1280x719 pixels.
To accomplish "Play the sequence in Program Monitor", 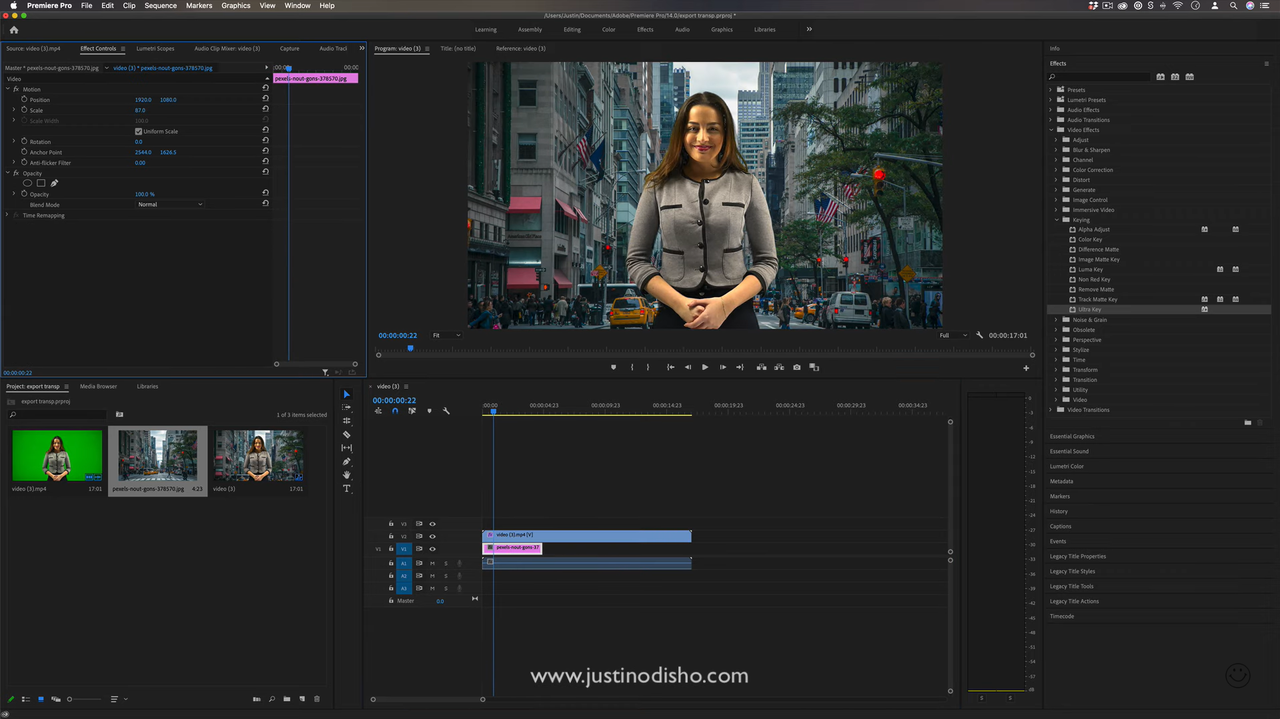I will point(705,367).
